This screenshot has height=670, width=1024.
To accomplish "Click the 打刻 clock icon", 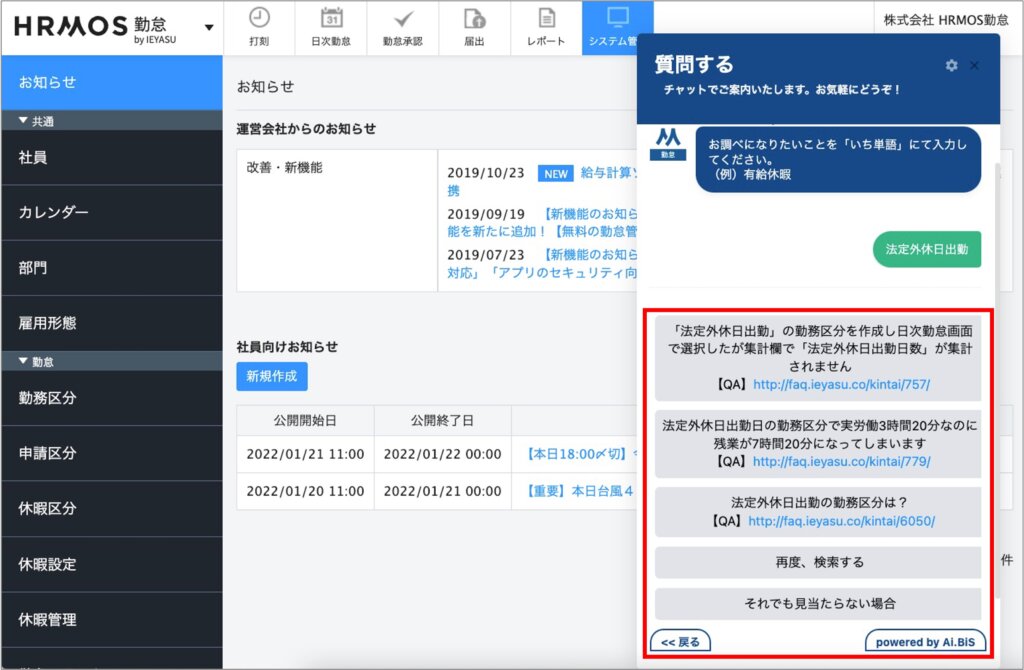I will (259, 18).
